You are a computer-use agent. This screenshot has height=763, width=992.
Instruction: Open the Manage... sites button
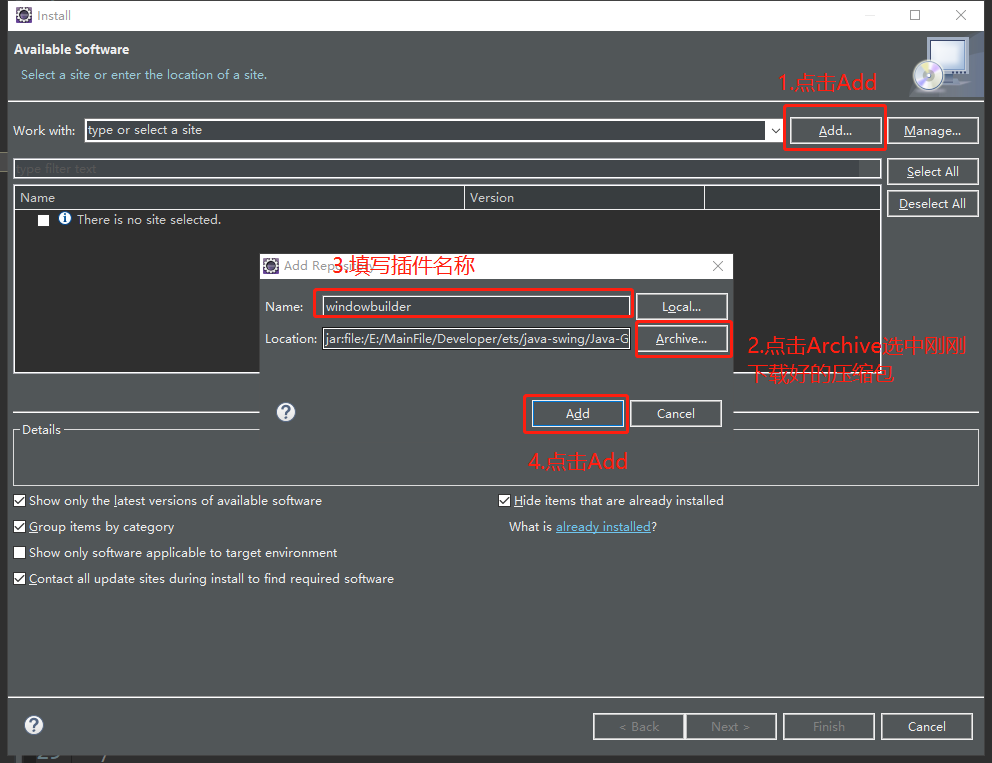(x=932, y=130)
